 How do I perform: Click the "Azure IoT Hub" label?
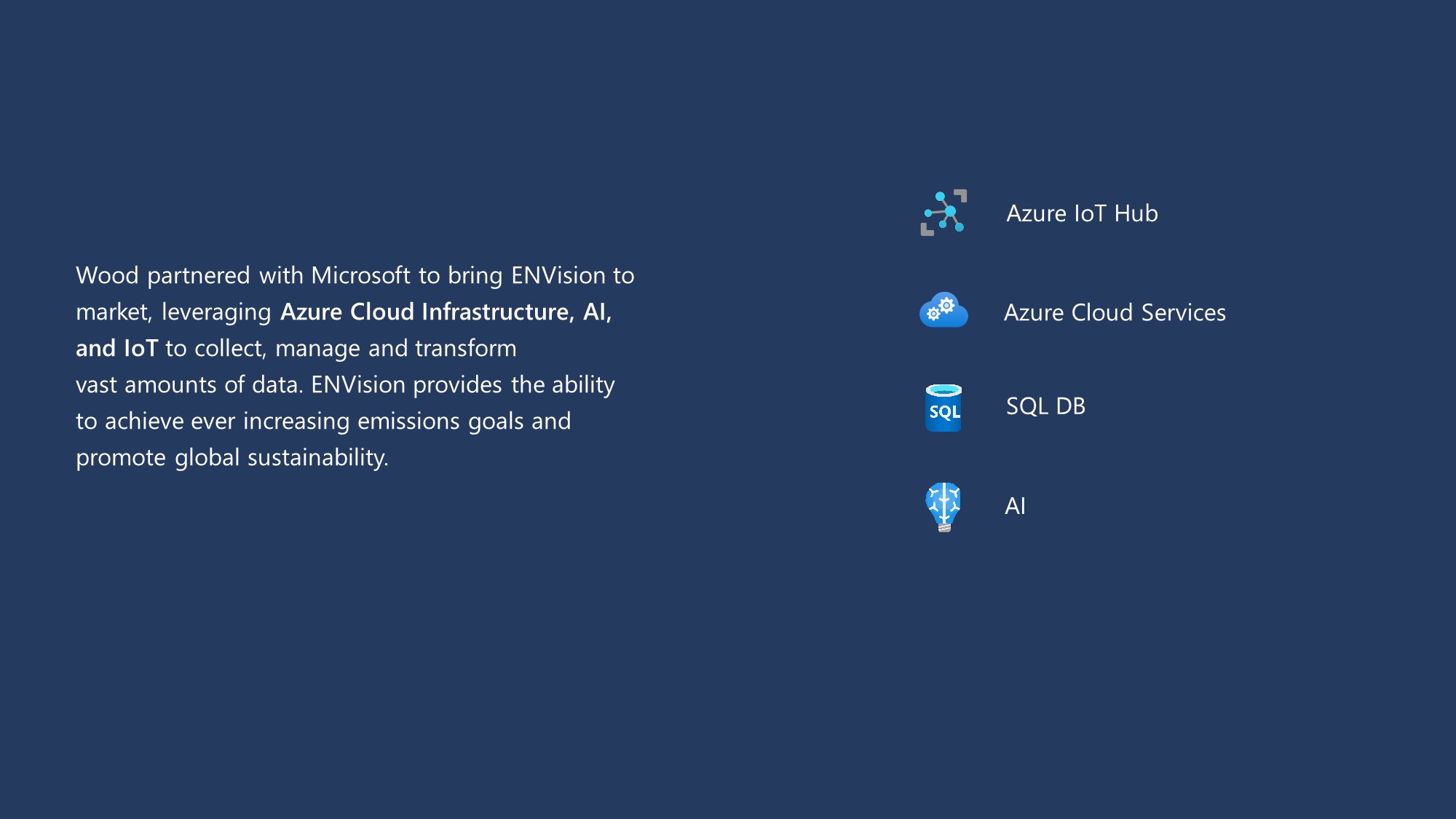click(1082, 213)
